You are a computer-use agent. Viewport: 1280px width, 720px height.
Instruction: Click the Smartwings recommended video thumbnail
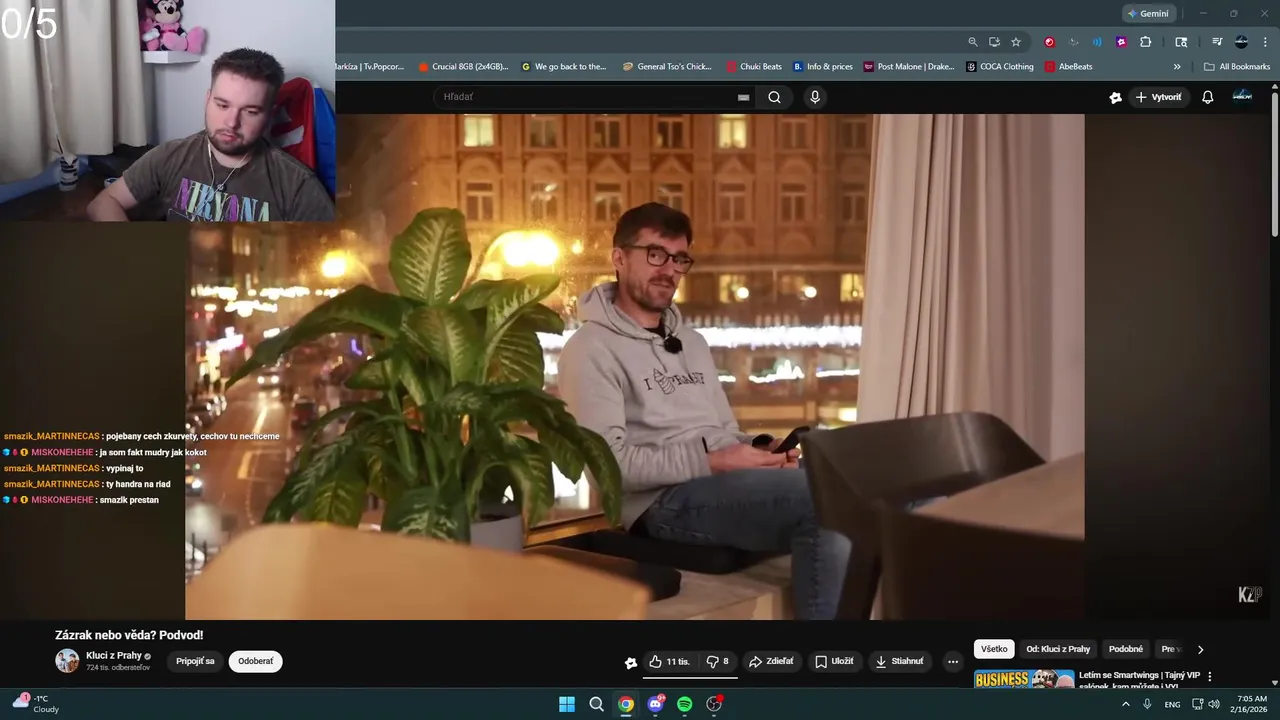pyautogui.click(x=1024, y=679)
